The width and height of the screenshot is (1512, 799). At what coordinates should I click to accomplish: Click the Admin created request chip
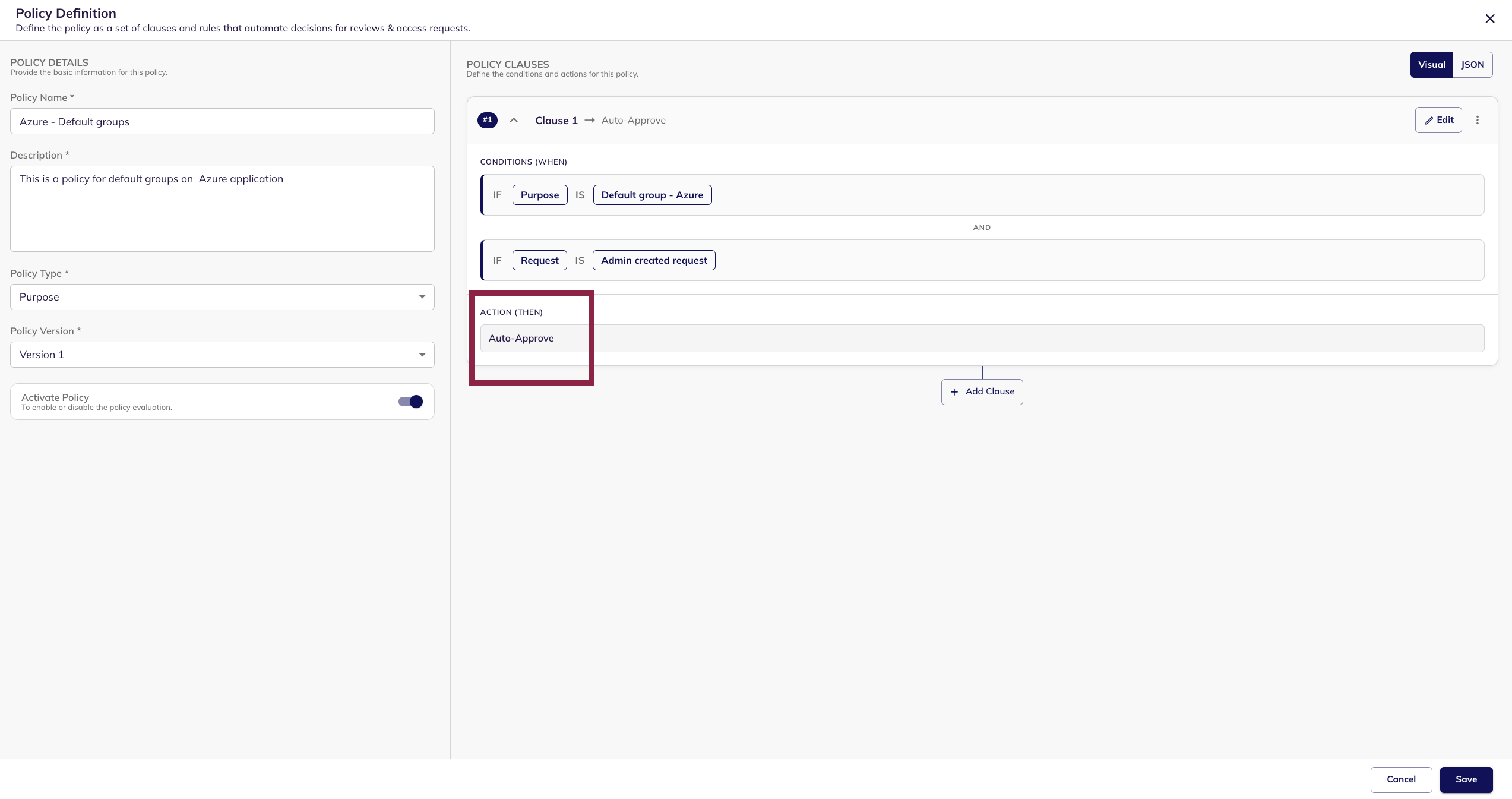tap(654, 260)
